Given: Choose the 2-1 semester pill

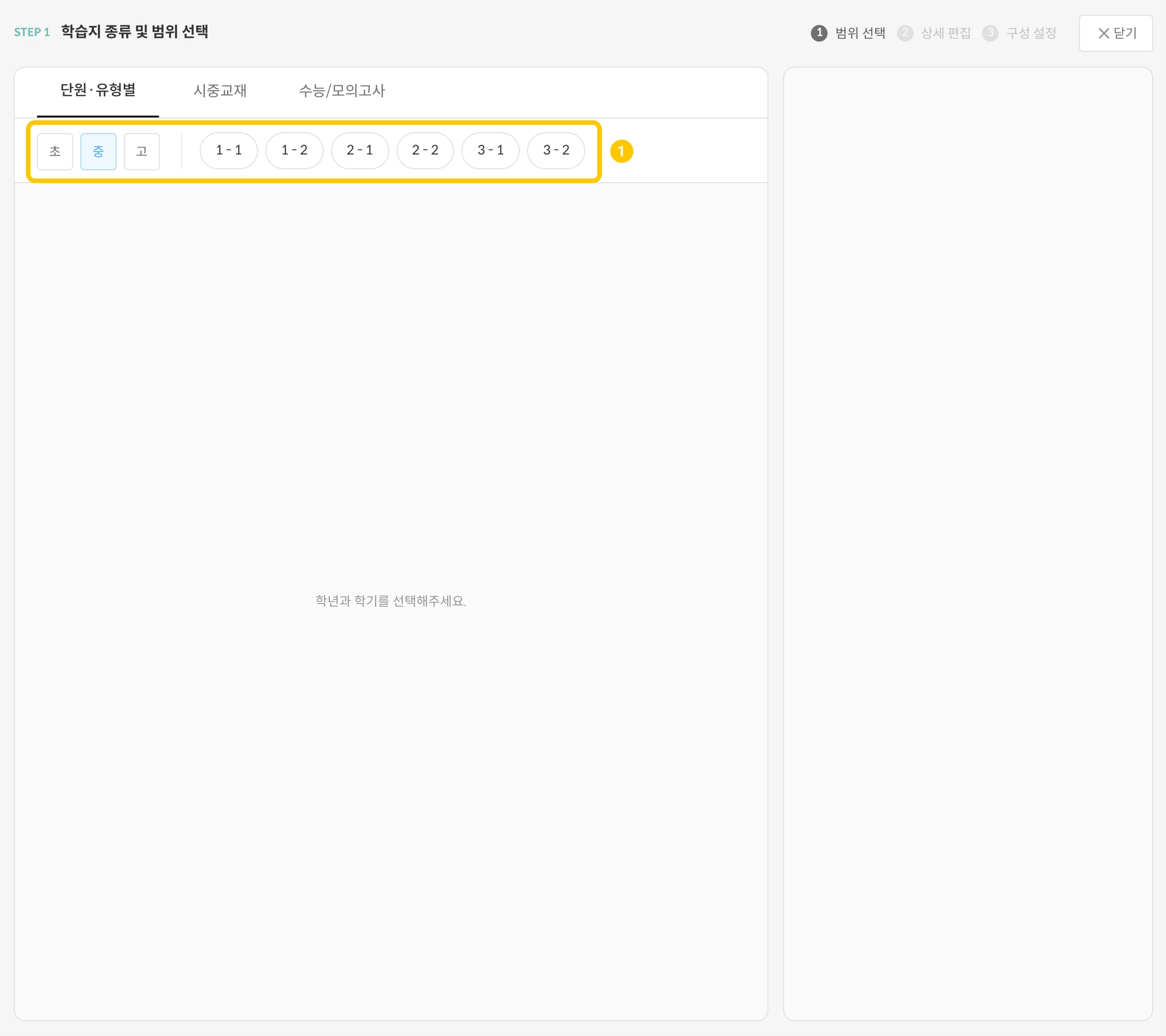Looking at the screenshot, I should pos(360,151).
